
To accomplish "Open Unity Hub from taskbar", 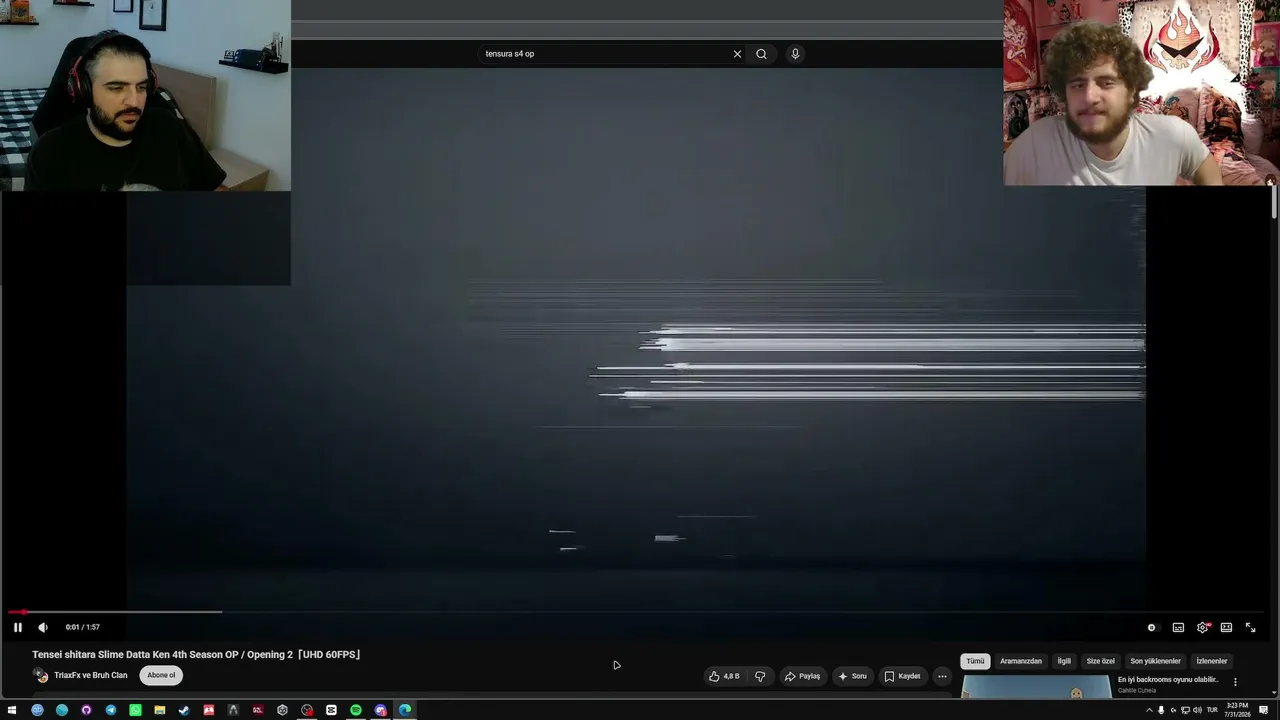I will click(282, 710).
